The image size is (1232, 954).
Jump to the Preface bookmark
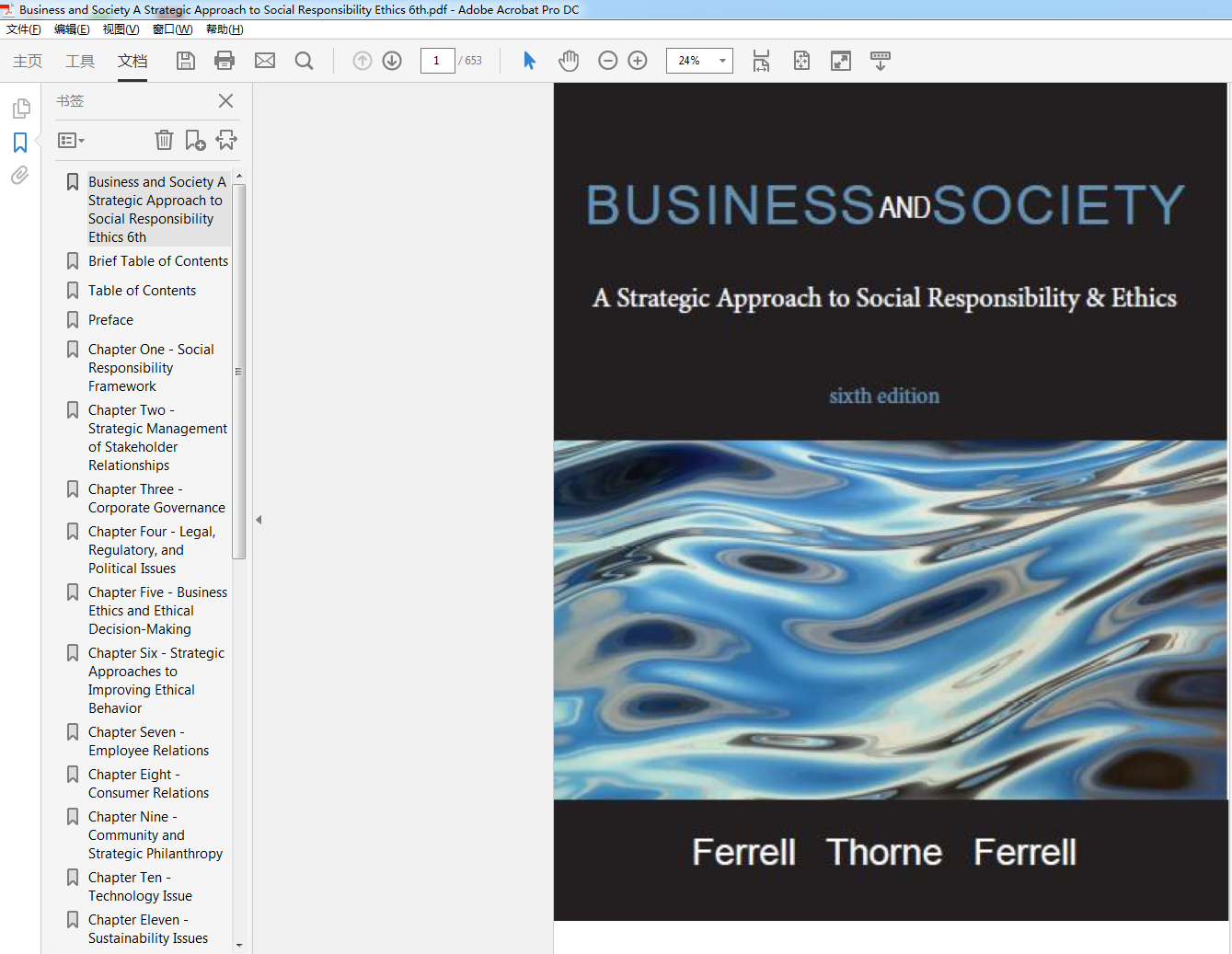tap(110, 320)
